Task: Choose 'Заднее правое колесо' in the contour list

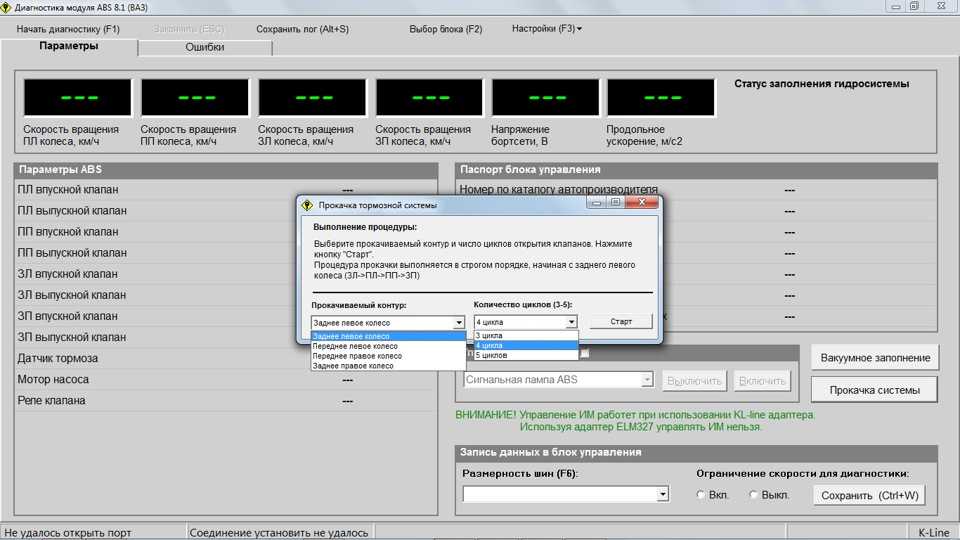Action: 353,366
